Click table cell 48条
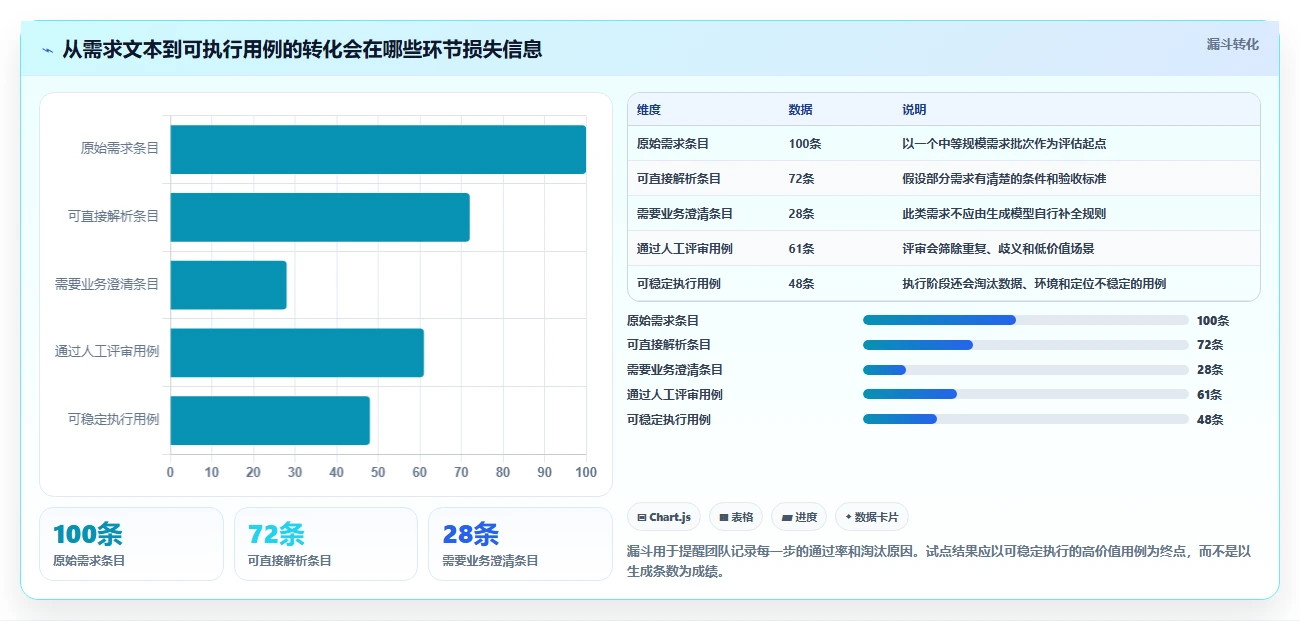1300x621 pixels. click(801, 283)
